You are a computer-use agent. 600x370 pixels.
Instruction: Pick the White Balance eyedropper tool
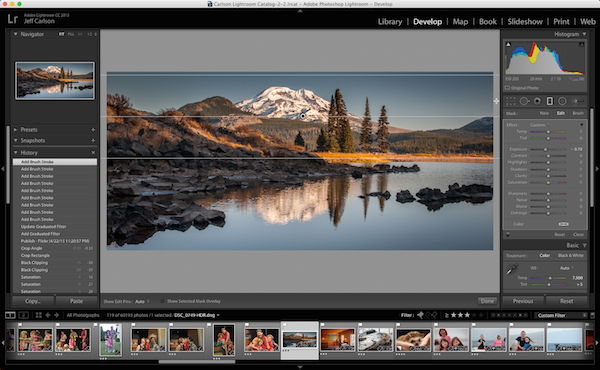point(512,269)
